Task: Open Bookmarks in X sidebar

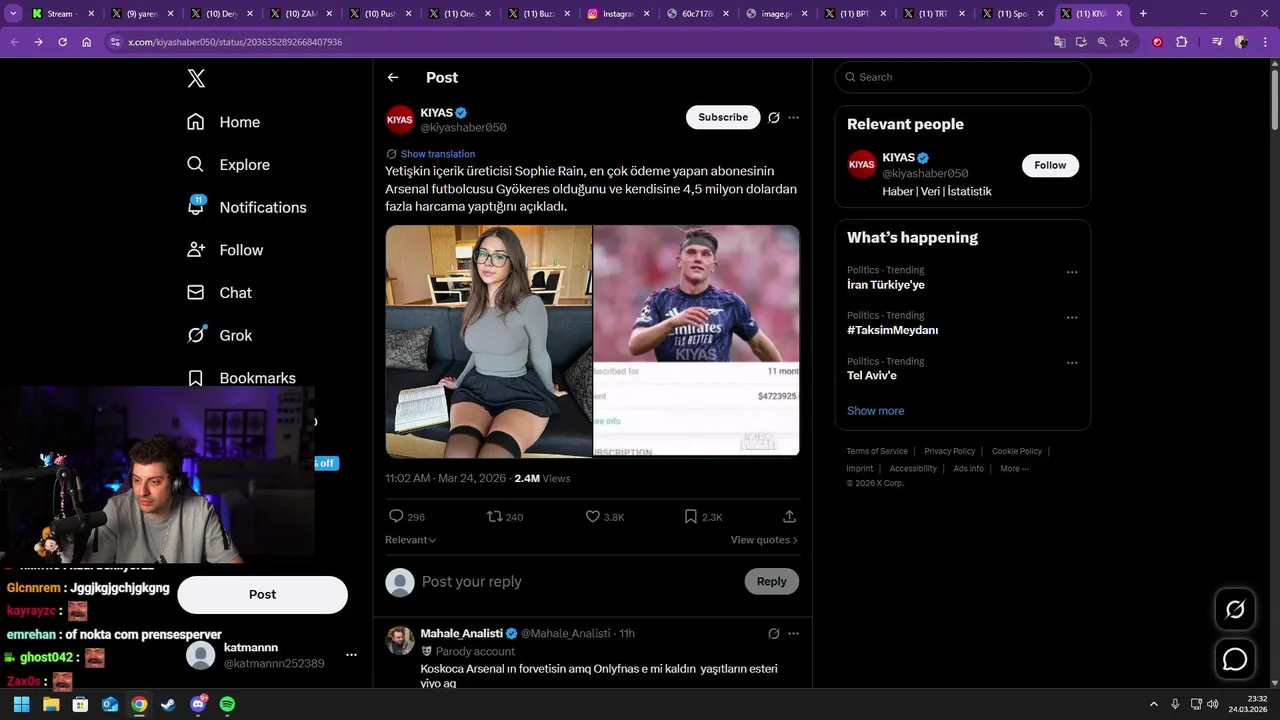Action: tap(241, 378)
